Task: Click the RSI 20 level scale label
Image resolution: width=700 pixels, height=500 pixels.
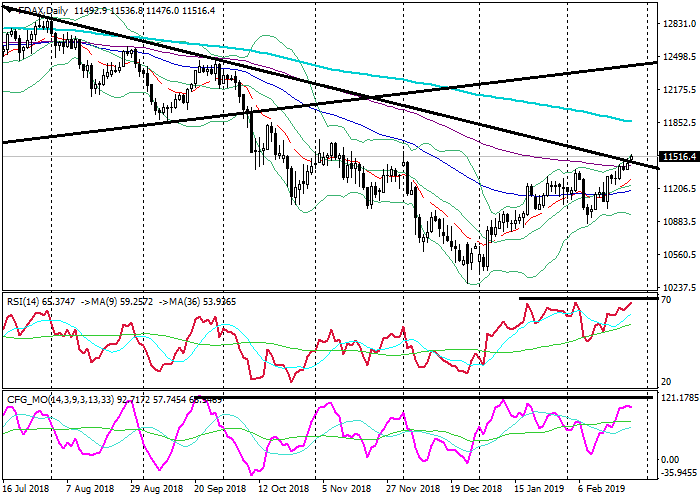Action: (668, 381)
